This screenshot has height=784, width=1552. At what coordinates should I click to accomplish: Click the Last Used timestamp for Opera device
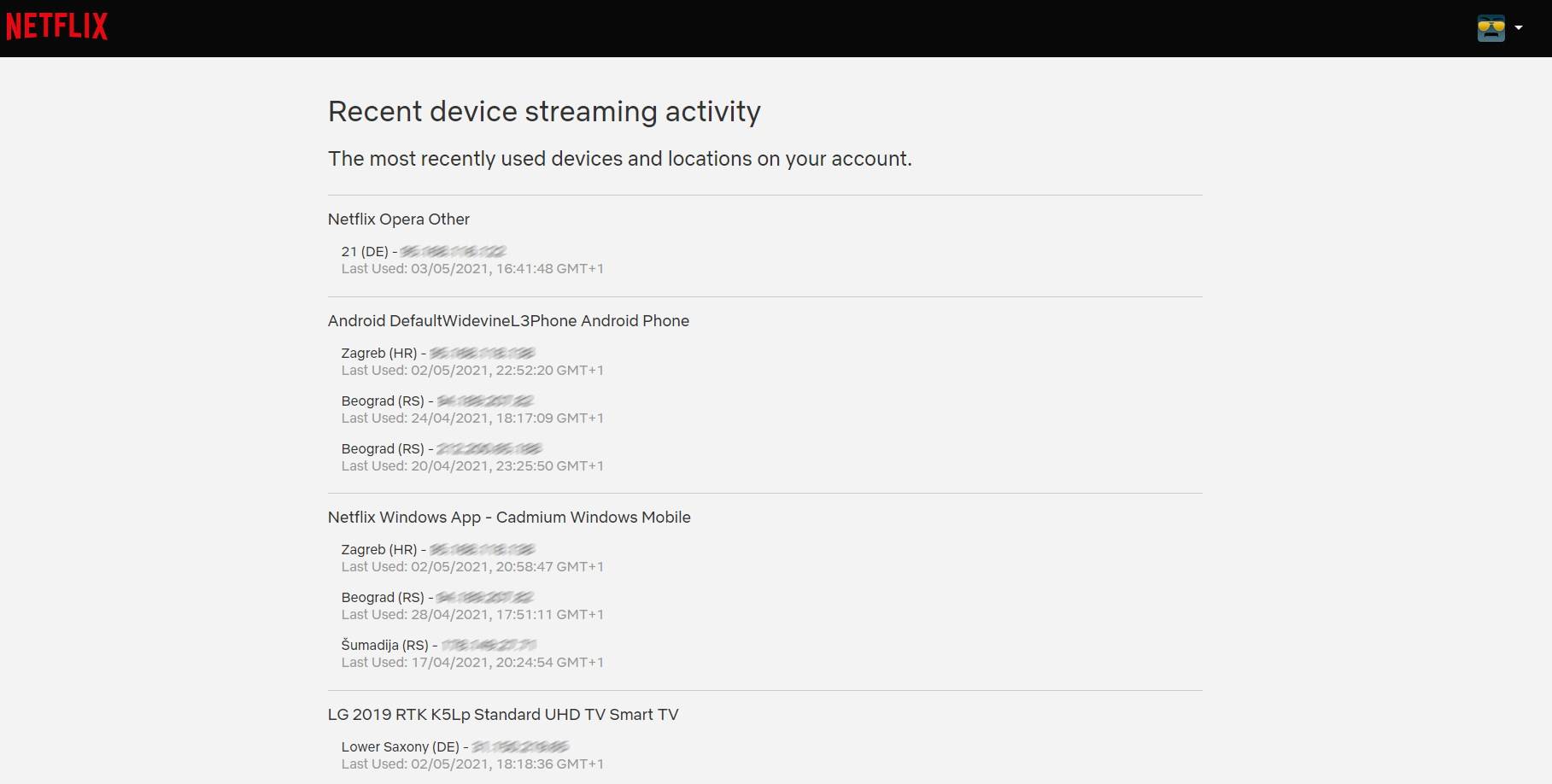coord(471,268)
